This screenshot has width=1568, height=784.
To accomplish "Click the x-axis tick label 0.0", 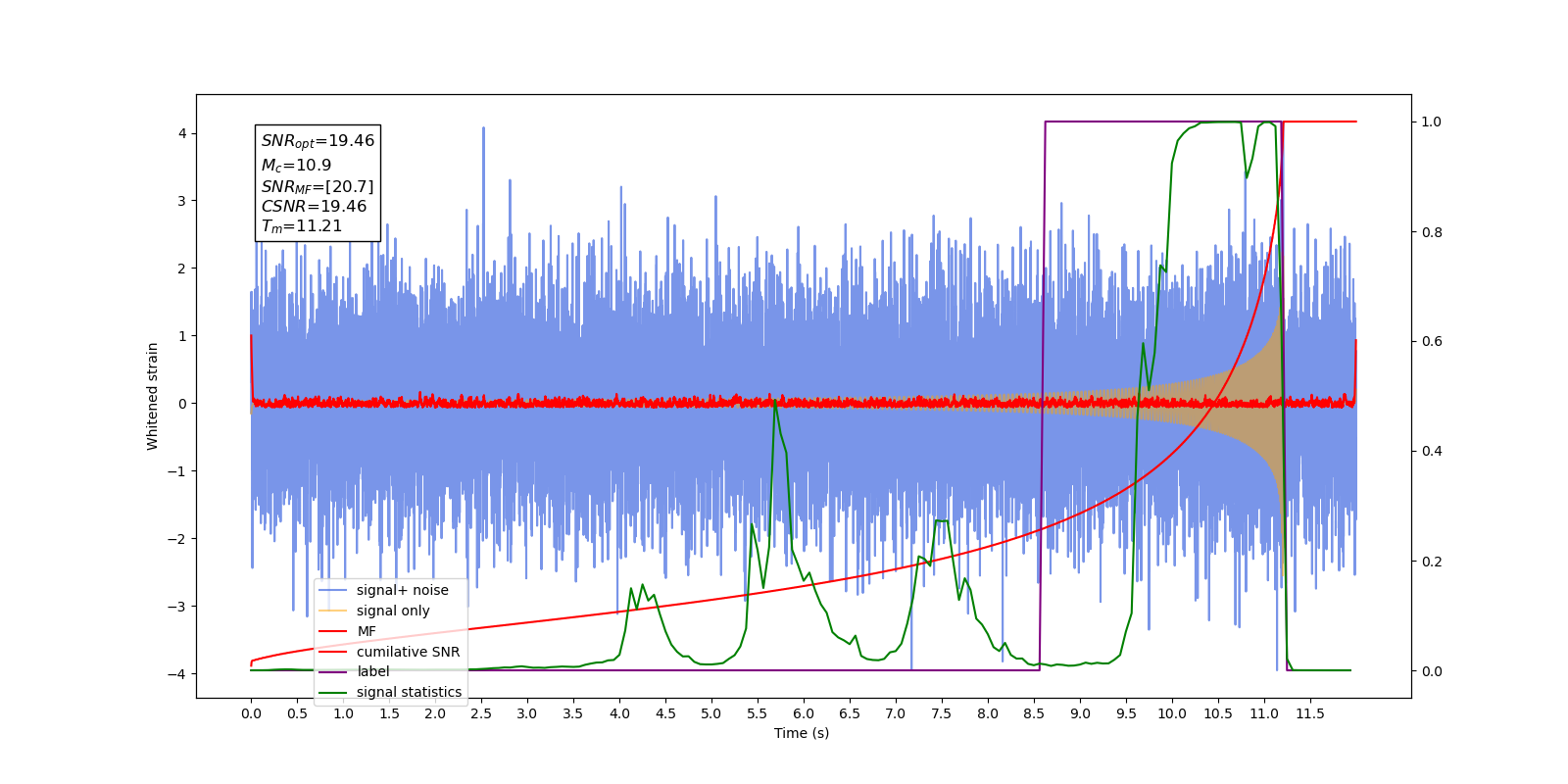I will click(251, 713).
